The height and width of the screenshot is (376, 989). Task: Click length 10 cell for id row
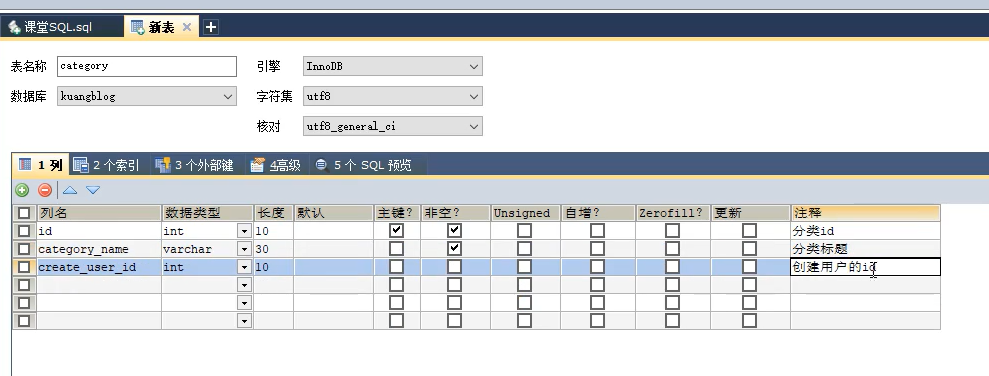[x=273, y=231]
